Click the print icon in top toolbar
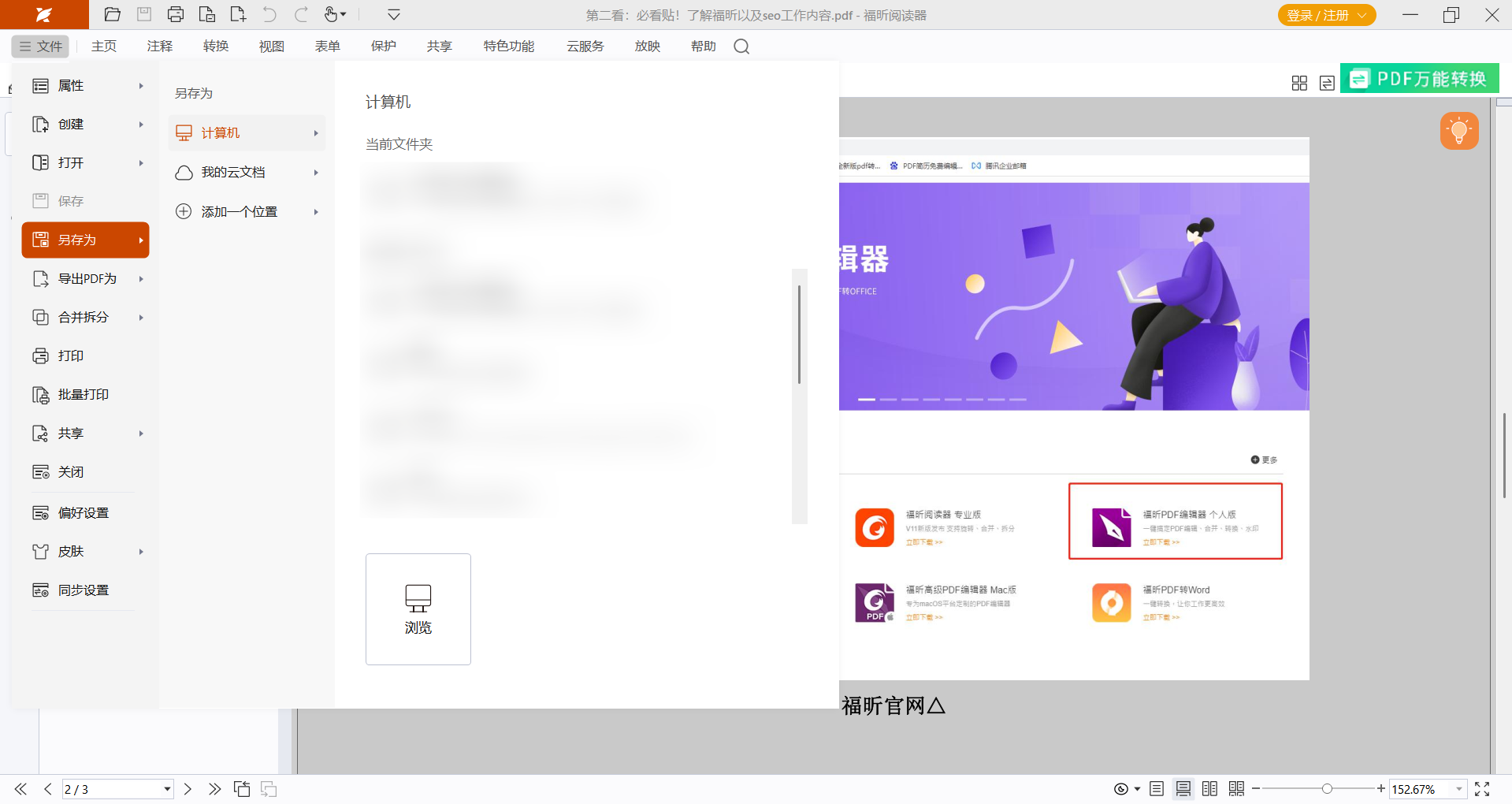Image resolution: width=1512 pixels, height=804 pixels. [176, 14]
